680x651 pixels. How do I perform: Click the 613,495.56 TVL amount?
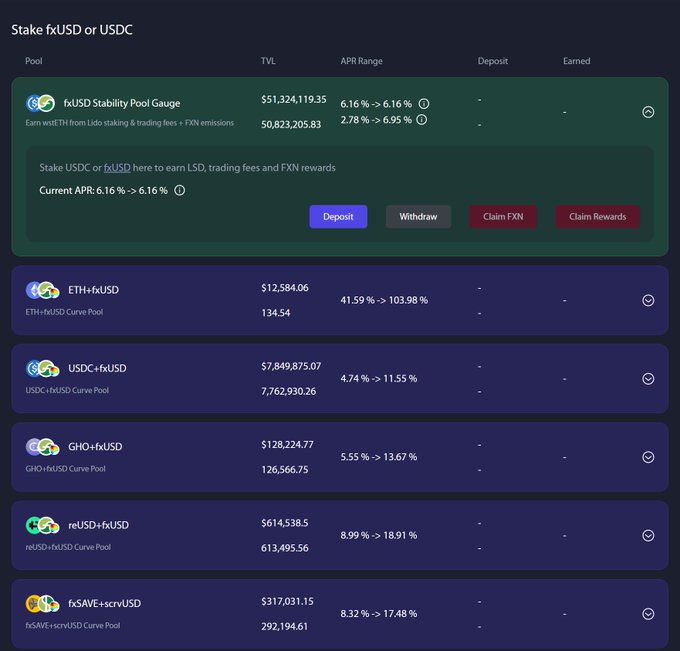(284, 548)
